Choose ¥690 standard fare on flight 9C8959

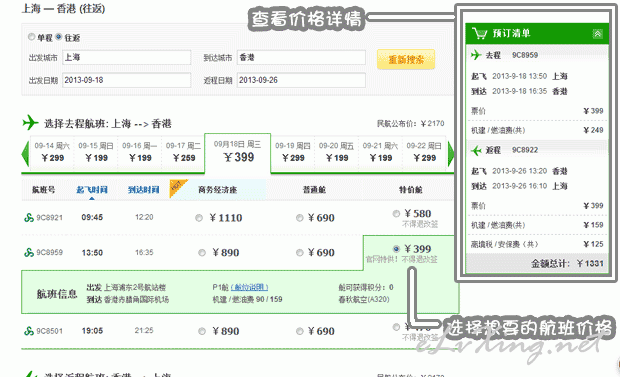(300, 252)
